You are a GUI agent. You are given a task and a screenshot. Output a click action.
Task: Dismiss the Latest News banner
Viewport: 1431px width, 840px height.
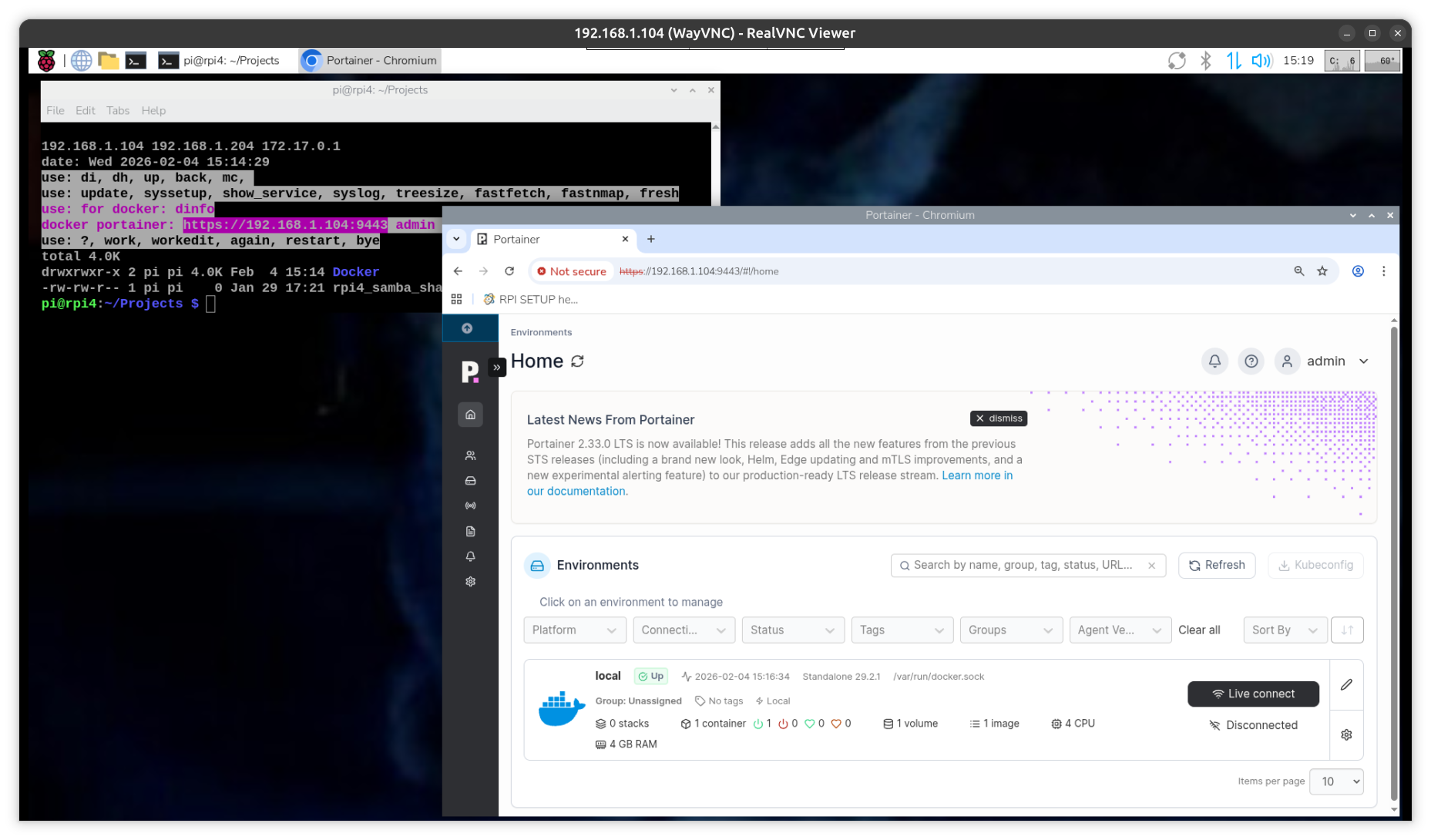click(998, 418)
